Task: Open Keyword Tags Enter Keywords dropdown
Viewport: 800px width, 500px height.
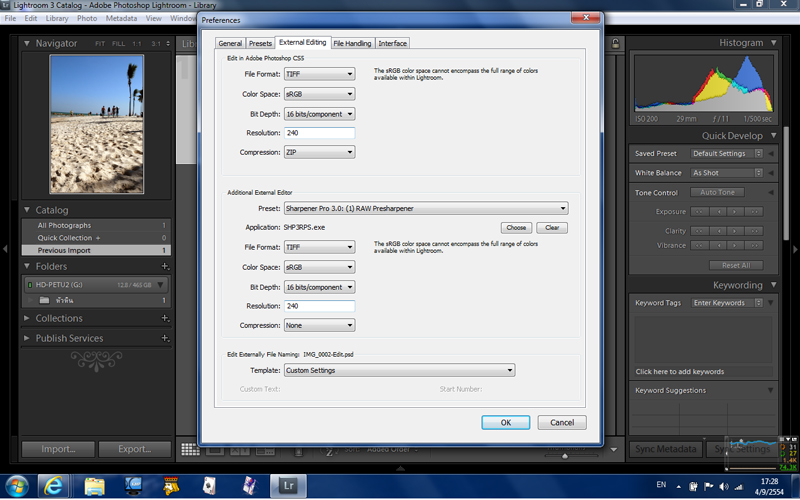Action: point(727,303)
